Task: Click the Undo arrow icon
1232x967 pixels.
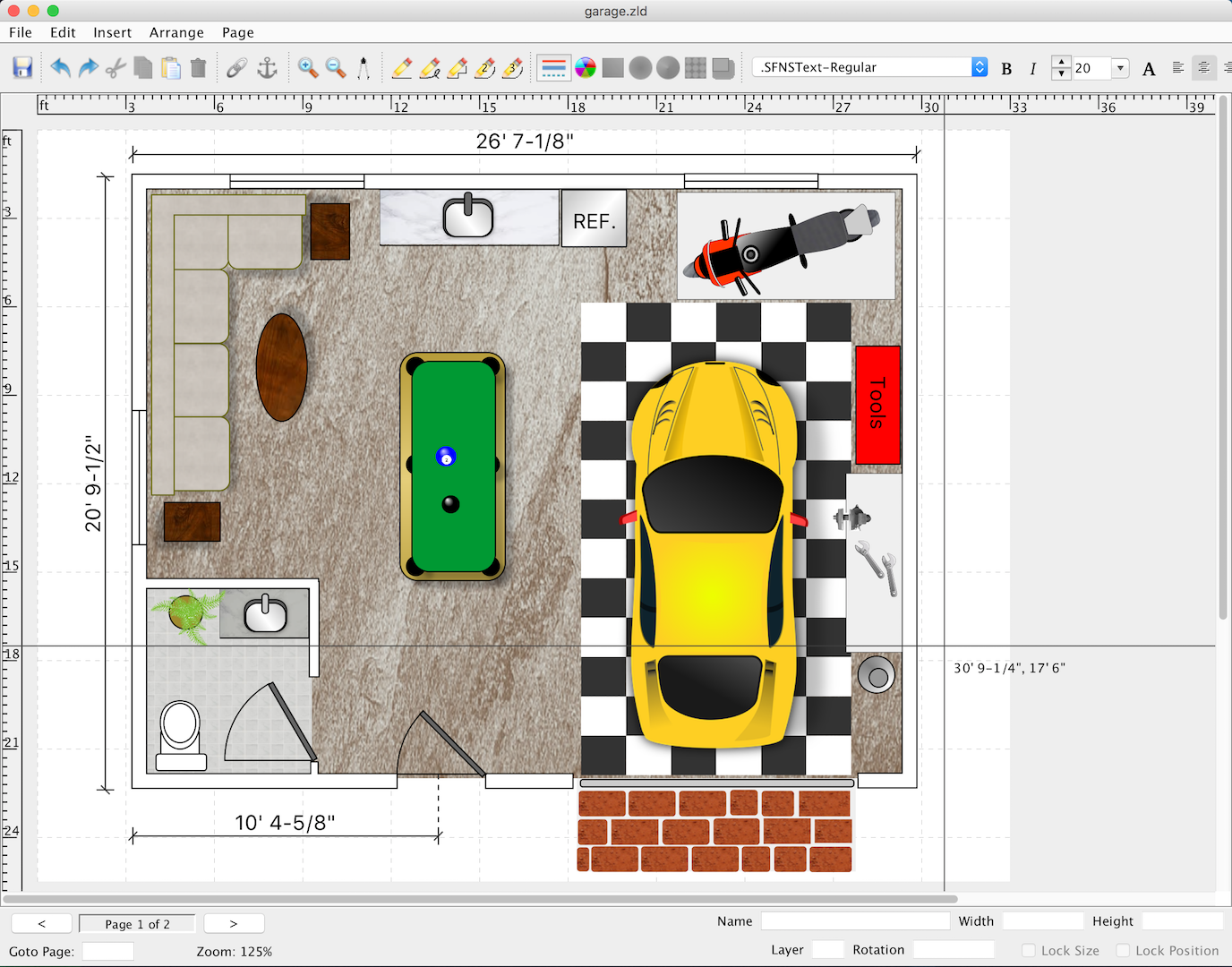Action: [x=60, y=68]
